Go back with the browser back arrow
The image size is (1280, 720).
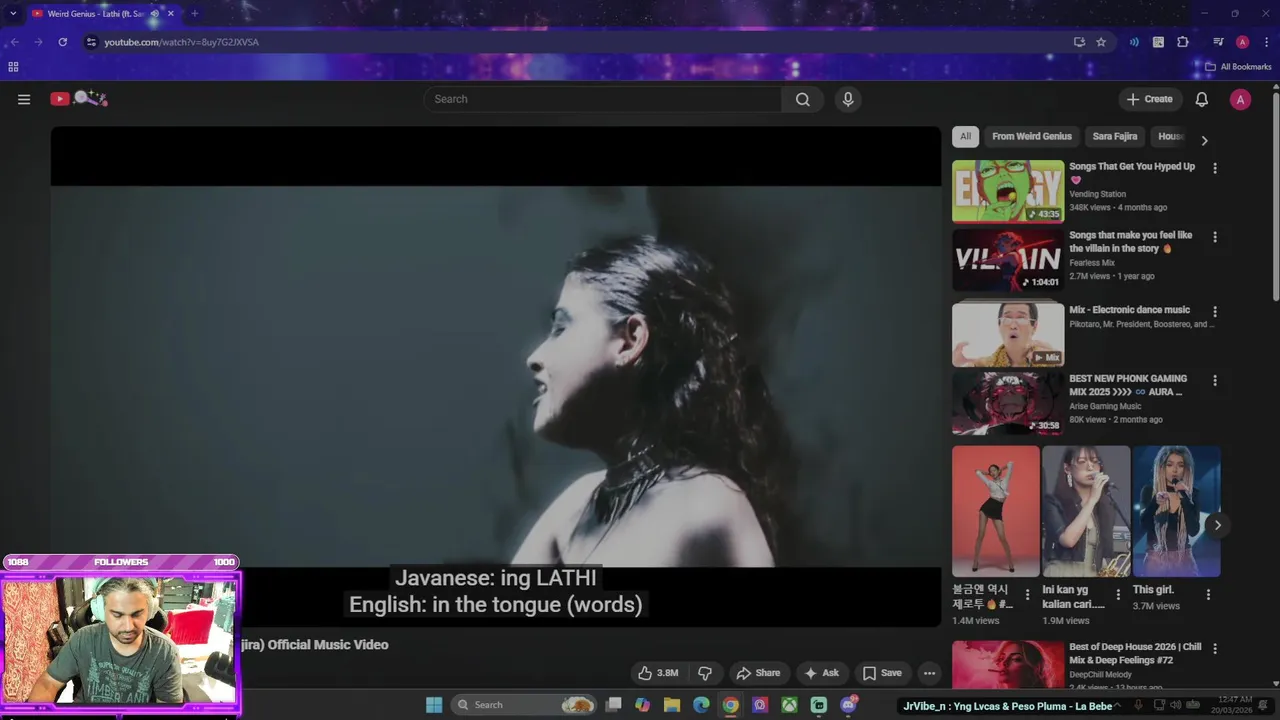click(14, 42)
